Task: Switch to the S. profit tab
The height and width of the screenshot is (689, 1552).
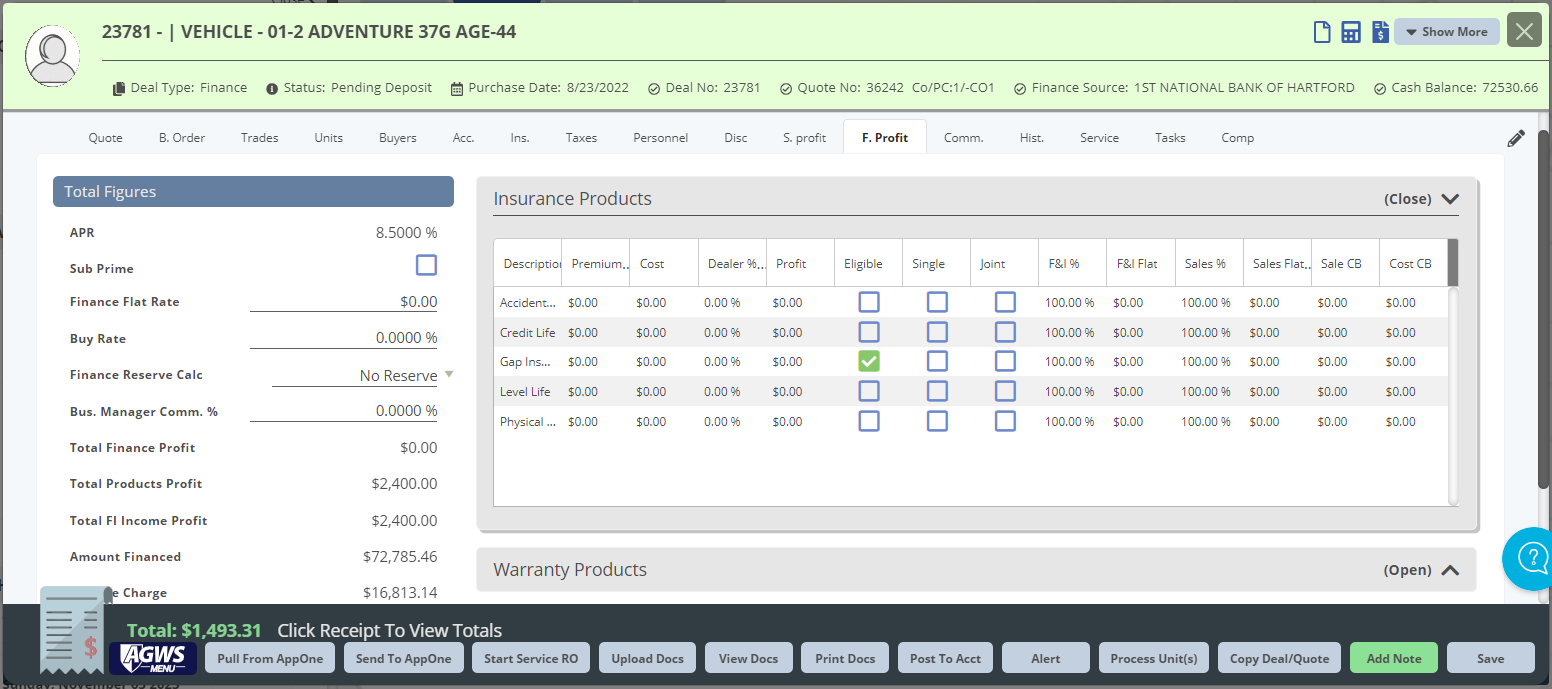Action: 805,138
